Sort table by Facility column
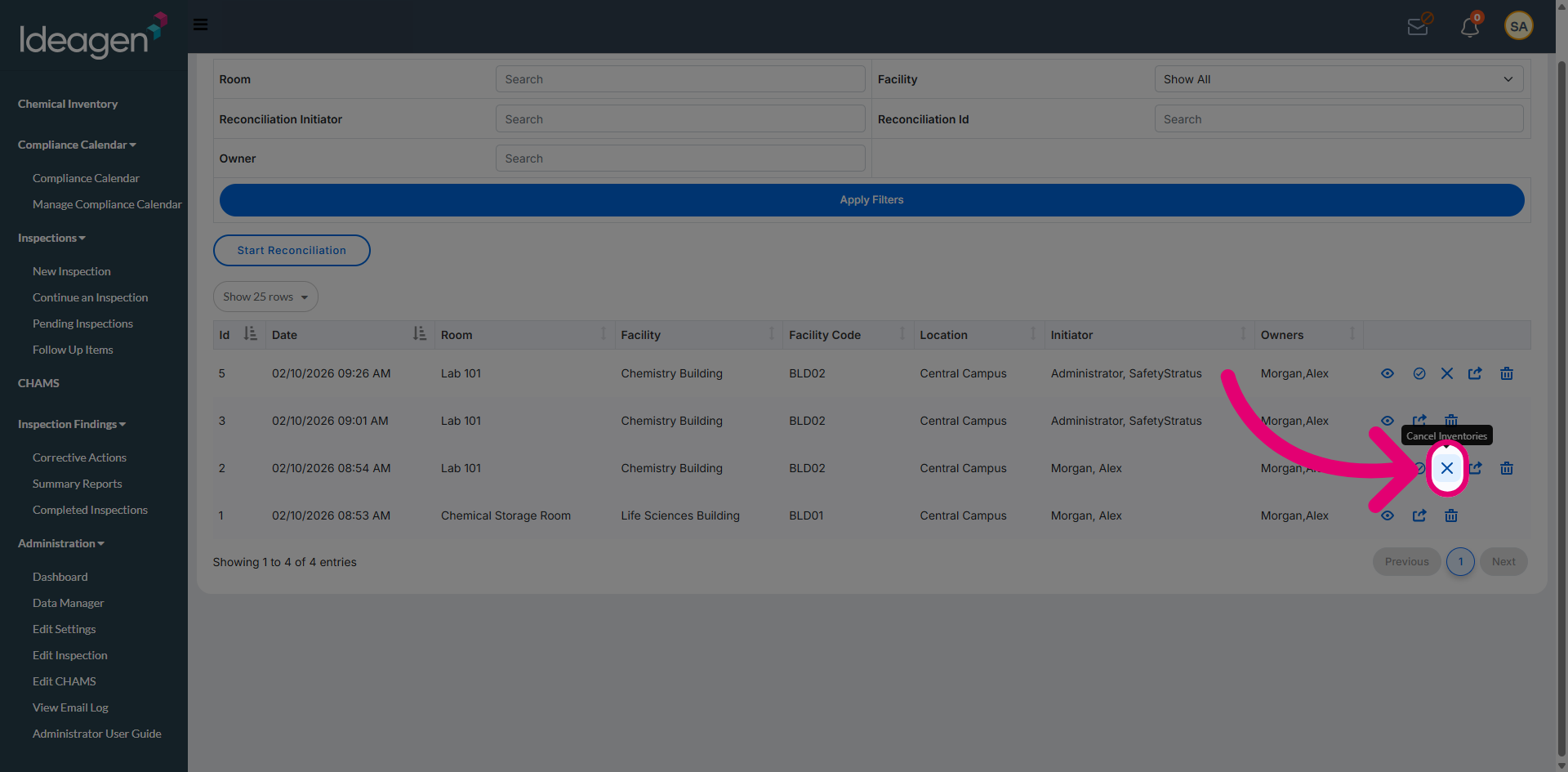 [698, 334]
